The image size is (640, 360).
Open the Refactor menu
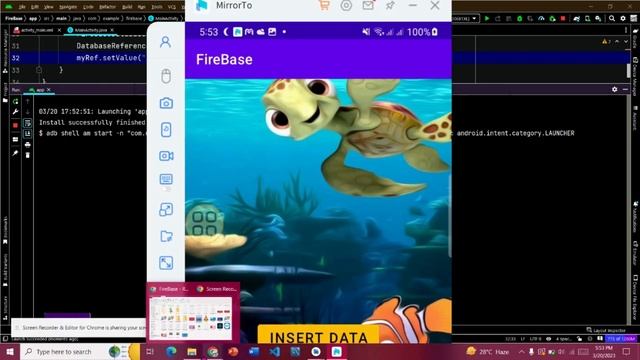tap(107, 7)
